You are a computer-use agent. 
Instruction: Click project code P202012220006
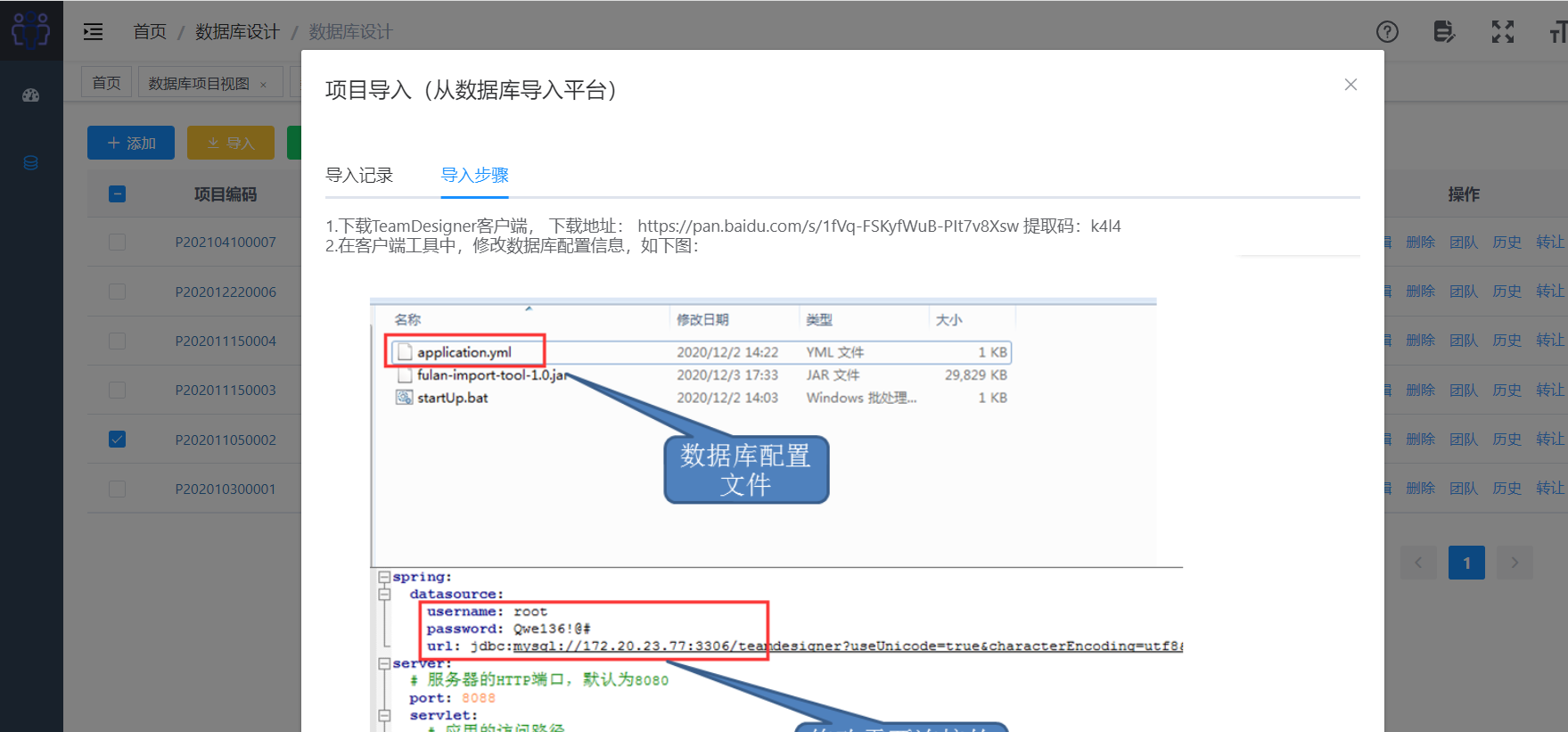(x=226, y=292)
